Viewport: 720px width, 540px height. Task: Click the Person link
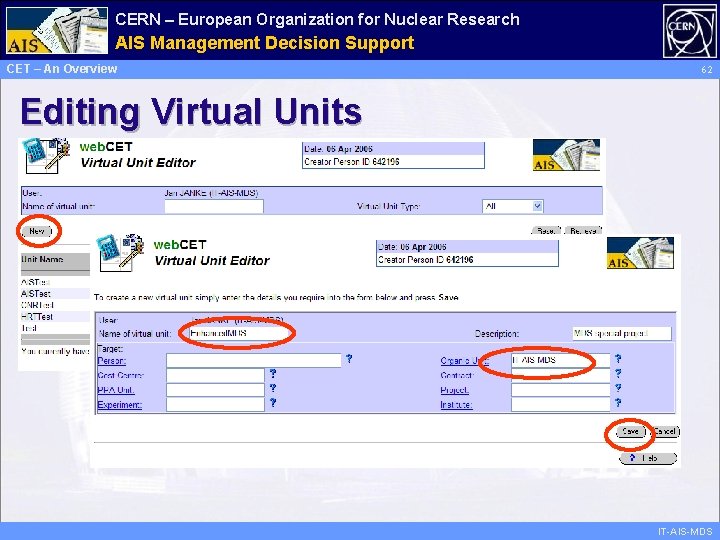[x=112, y=361]
